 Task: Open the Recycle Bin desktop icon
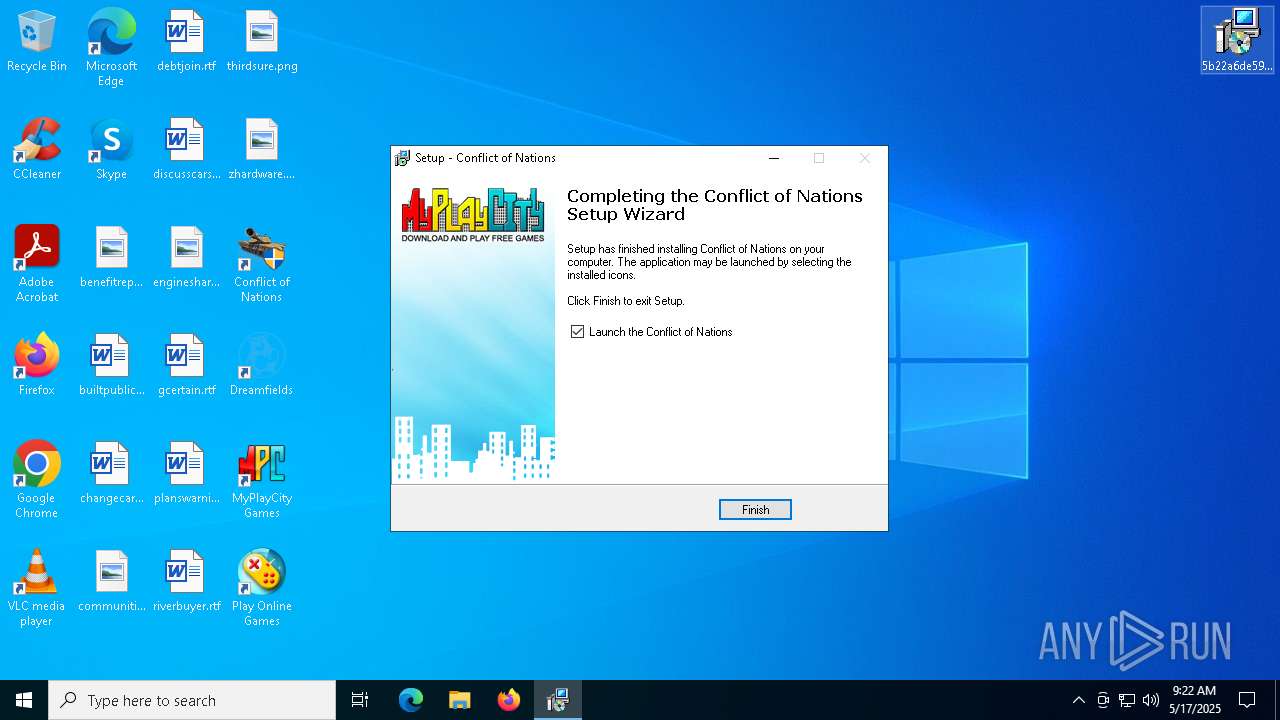click(37, 42)
